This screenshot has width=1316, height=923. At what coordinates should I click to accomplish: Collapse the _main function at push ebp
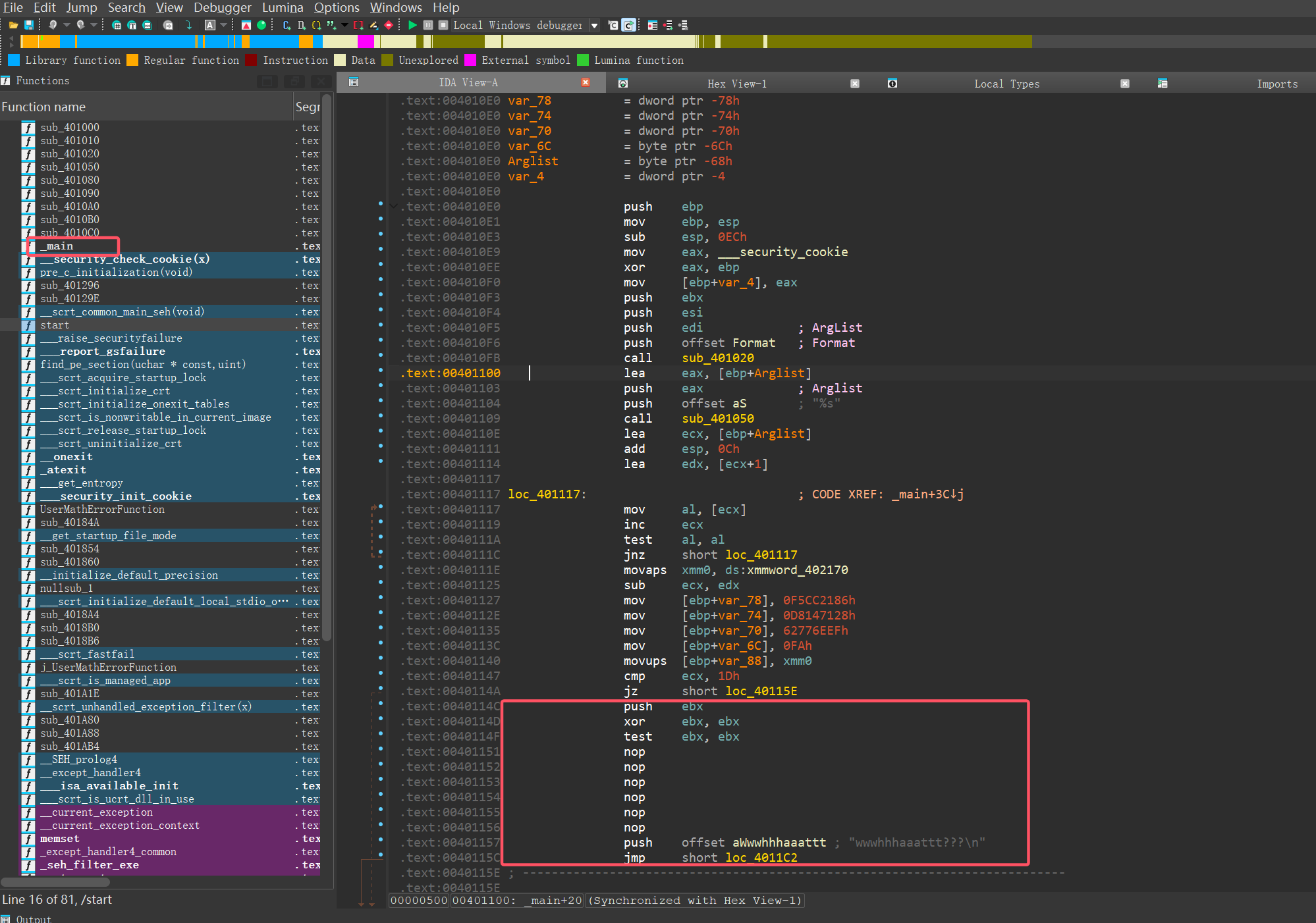pyautogui.click(x=393, y=207)
